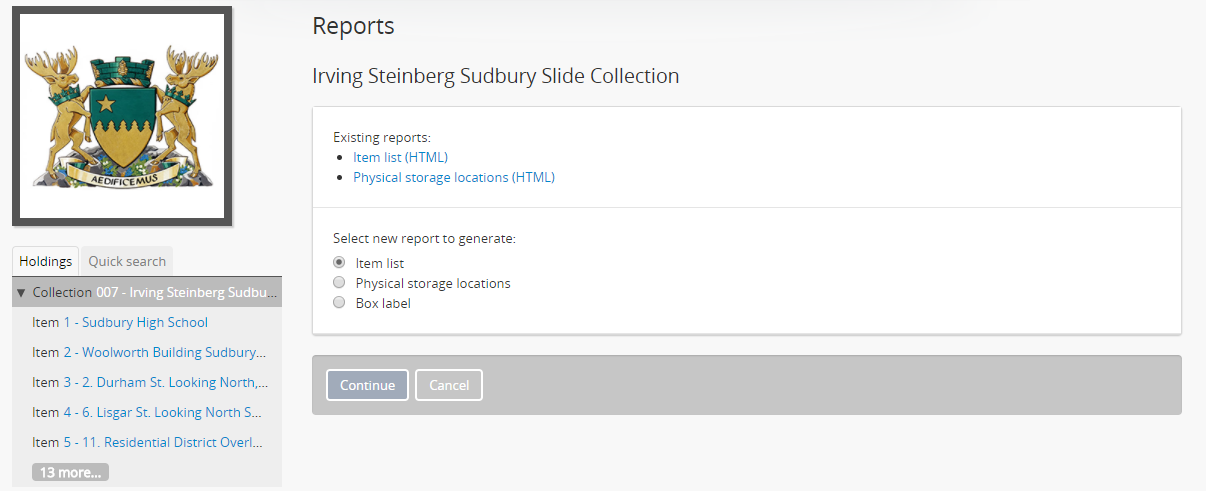Image resolution: width=1206 pixels, height=491 pixels.
Task: Click the Physical storage locations option label
Action: pos(433,283)
